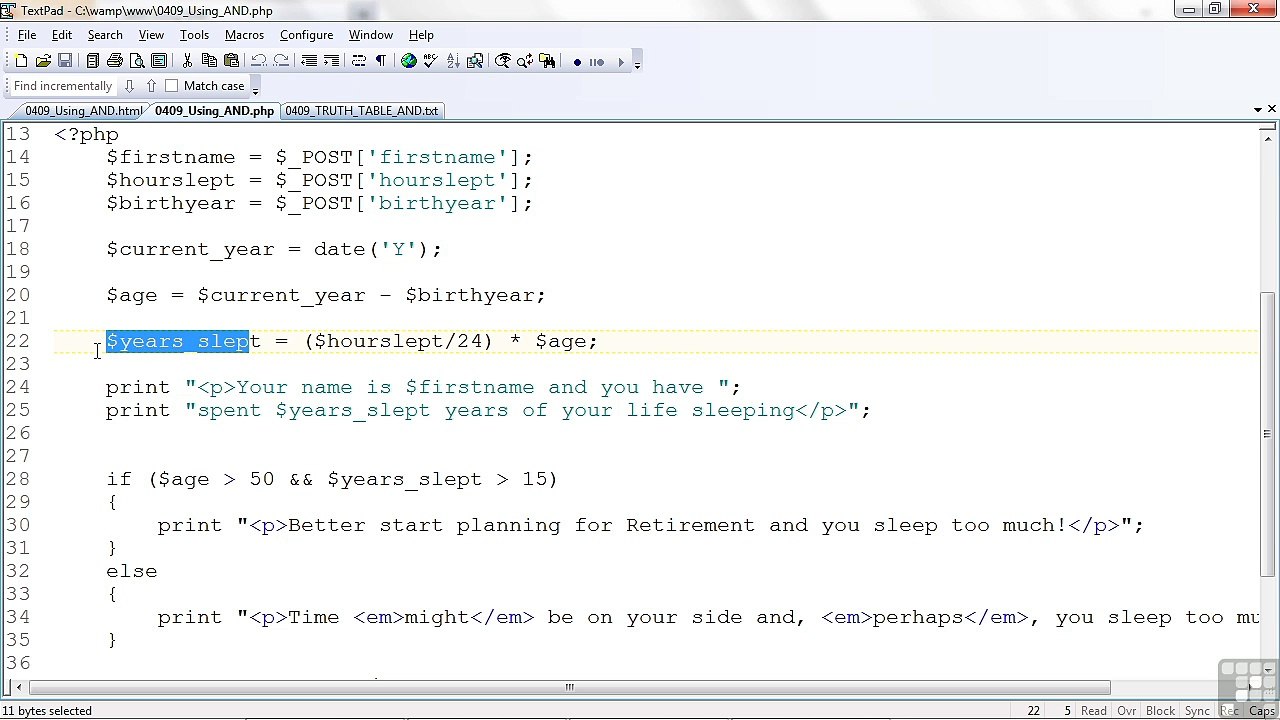Show paragraph marks with the pilcrow icon
Screen dimensions: 1280x720
click(381, 61)
